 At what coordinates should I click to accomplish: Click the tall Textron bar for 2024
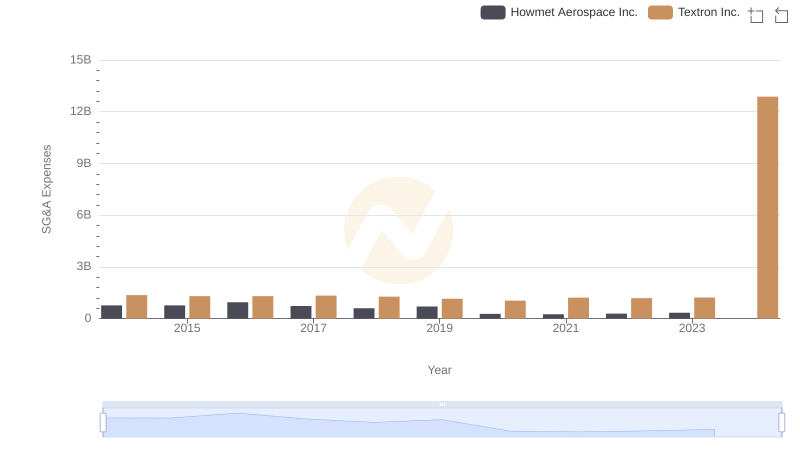point(767,208)
